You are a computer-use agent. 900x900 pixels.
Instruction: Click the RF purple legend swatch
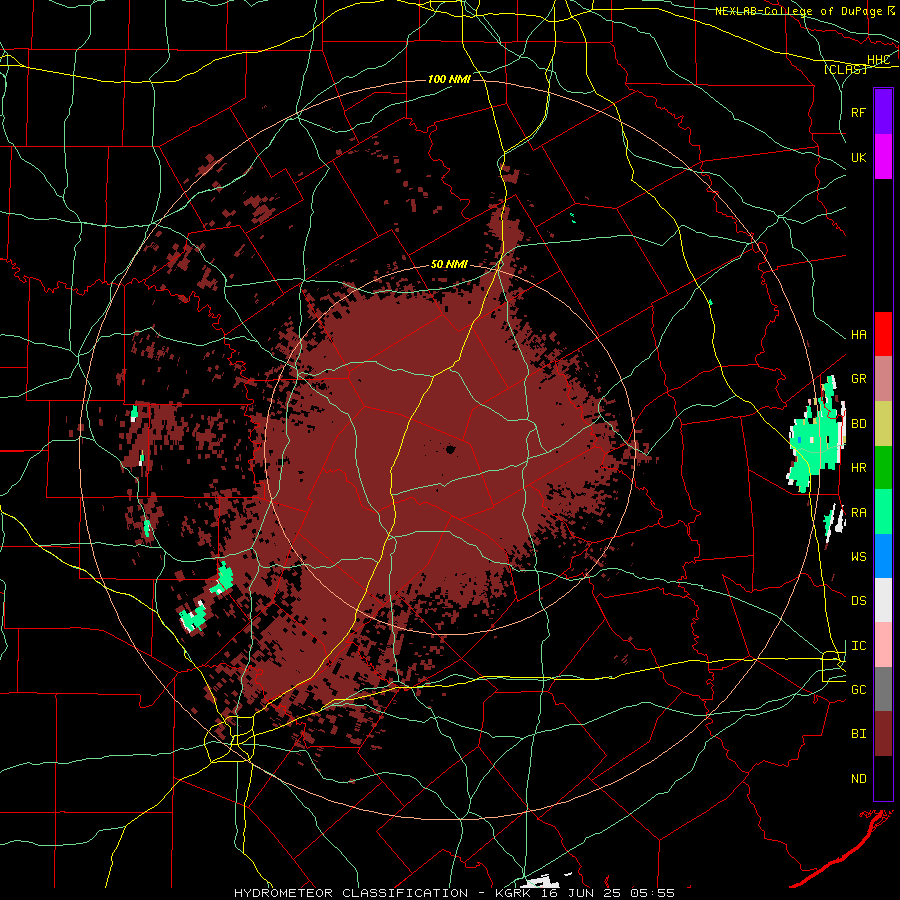pyautogui.click(x=883, y=112)
